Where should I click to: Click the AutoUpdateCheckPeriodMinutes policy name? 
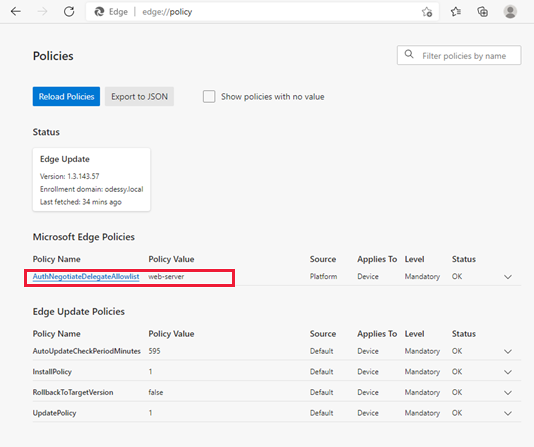click(x=87, y=351)
